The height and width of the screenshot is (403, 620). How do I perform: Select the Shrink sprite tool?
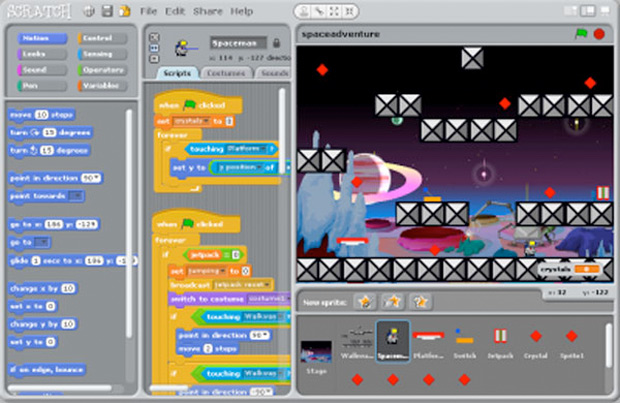[349, 11]
